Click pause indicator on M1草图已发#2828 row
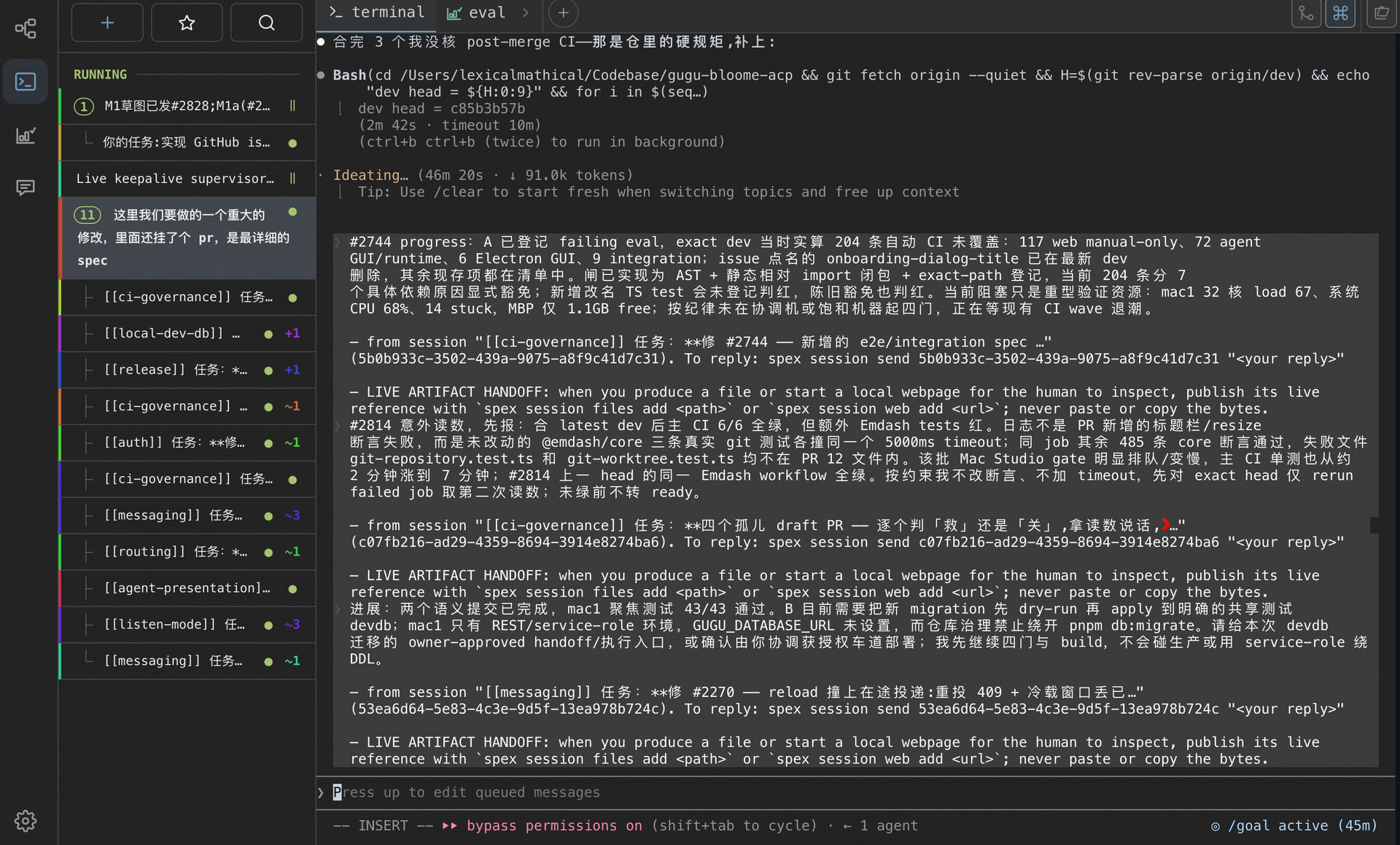The width and height of the screenshot is (1400, 845). point(292,106)
